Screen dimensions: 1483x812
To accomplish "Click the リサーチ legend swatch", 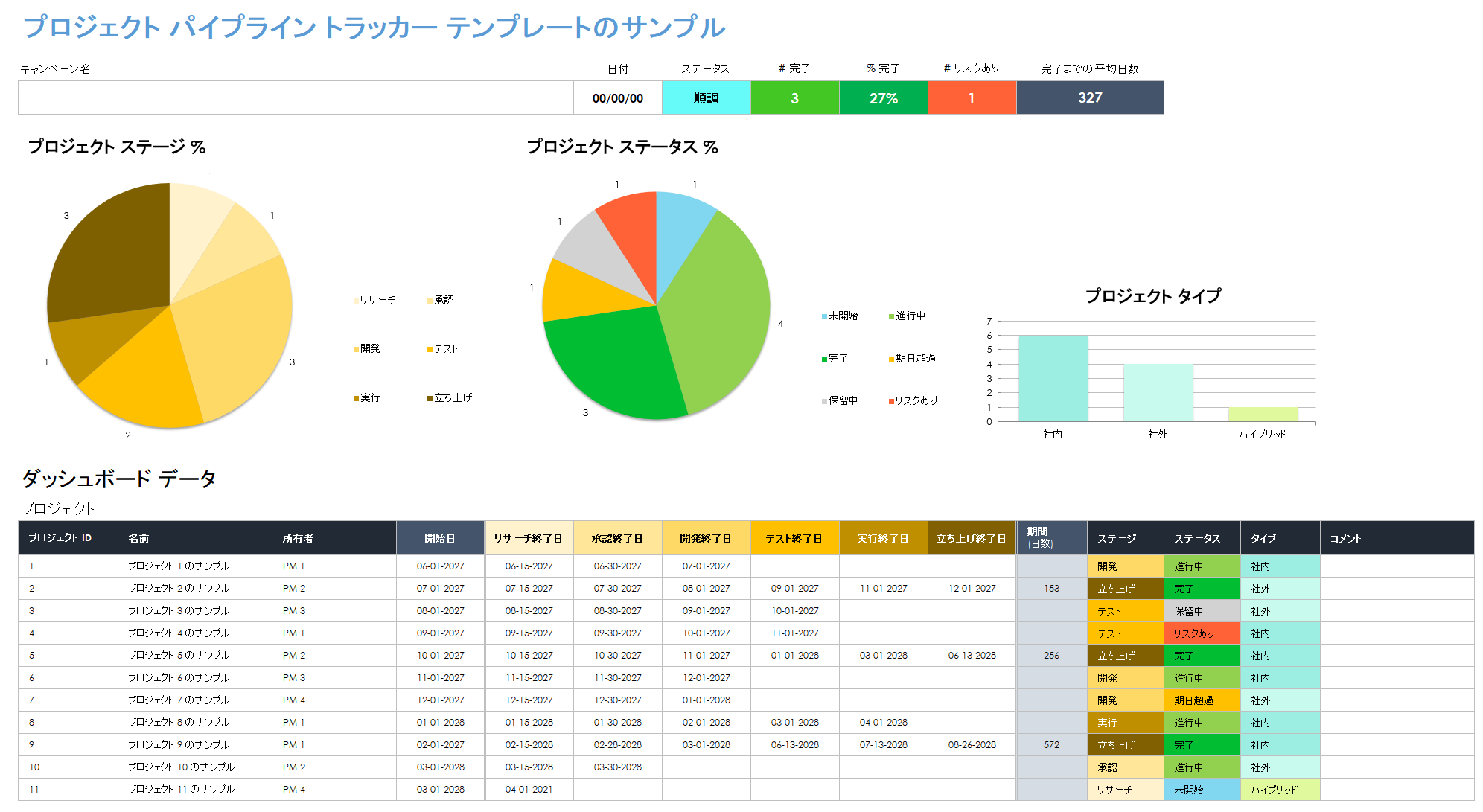I will coord(356,301).
